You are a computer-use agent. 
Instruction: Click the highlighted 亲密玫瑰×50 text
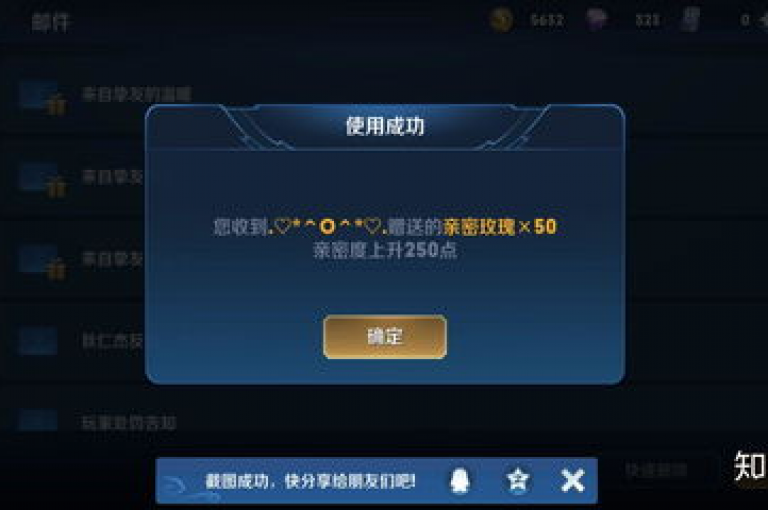[x=500, y=226]
